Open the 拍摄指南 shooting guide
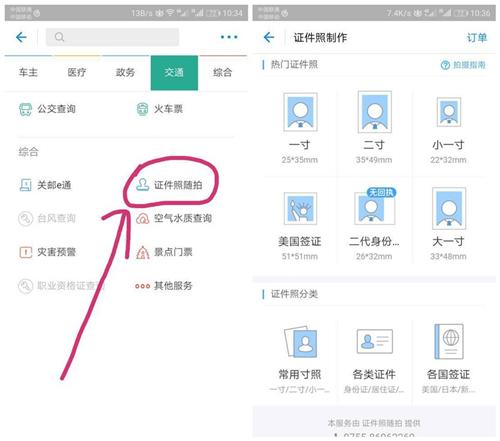500x441 pixels. pyautogui.click(x=463, y=65)
